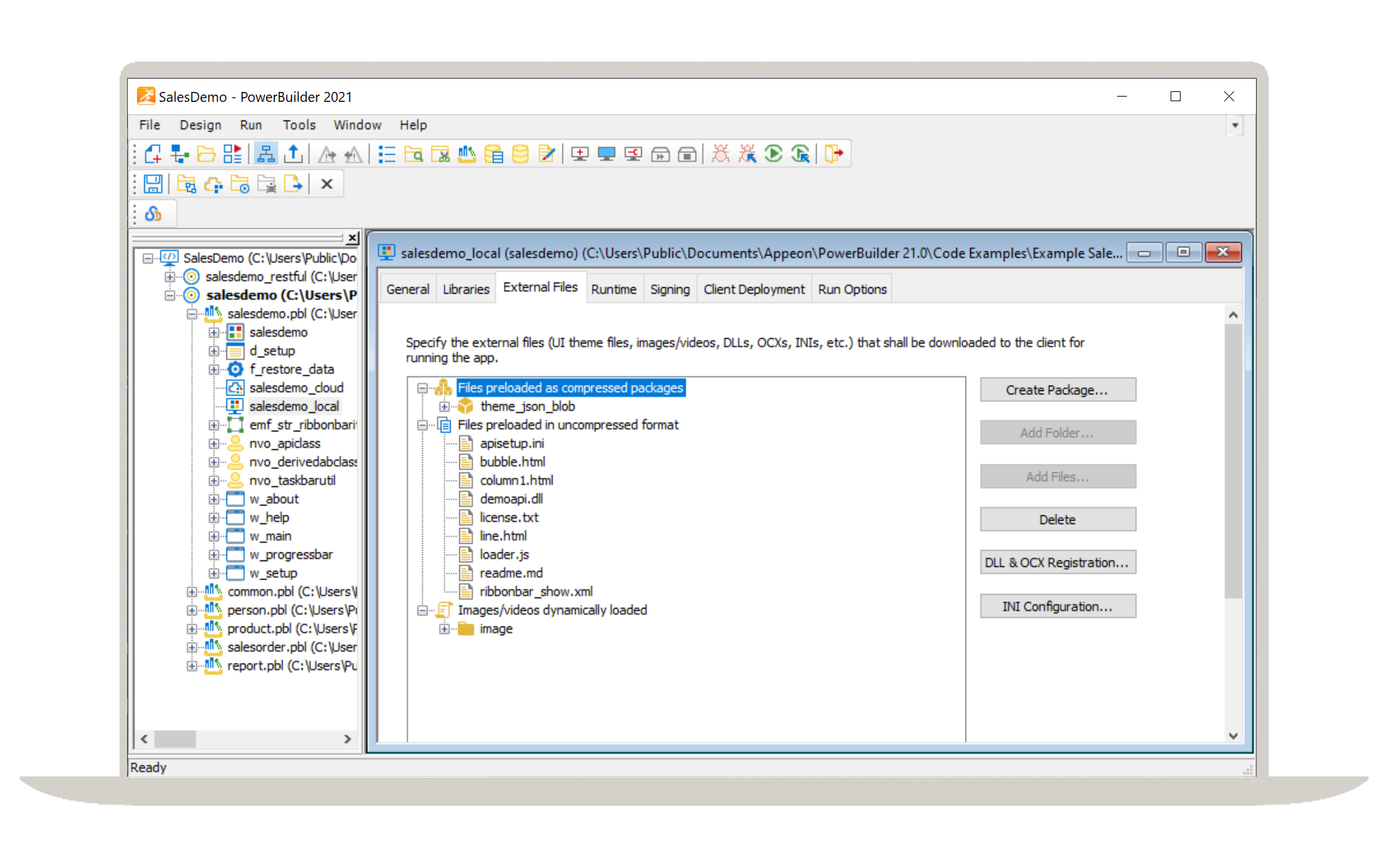Click the Exit door toolbar icon
This screenshot has height=868, width=1389.
coord(834,154)
